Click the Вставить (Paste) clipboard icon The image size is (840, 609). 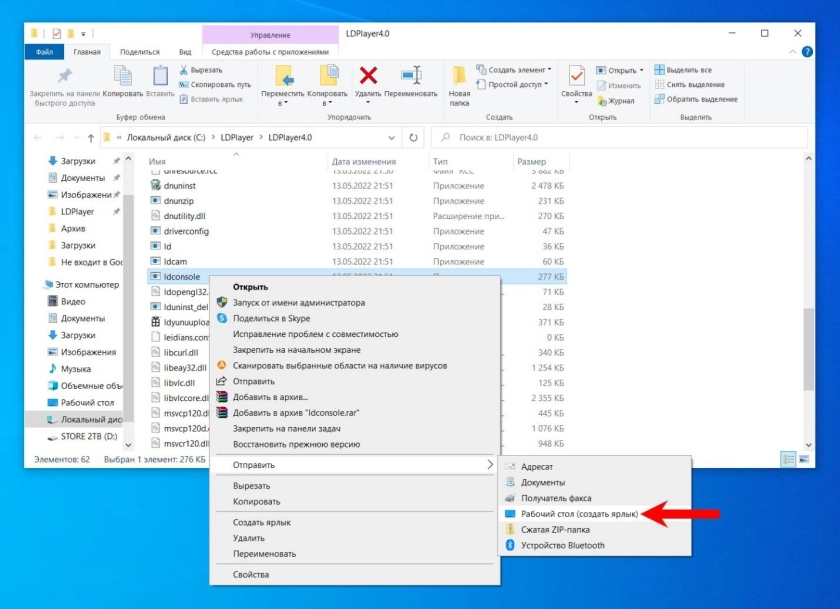click(x=160, y=77)
